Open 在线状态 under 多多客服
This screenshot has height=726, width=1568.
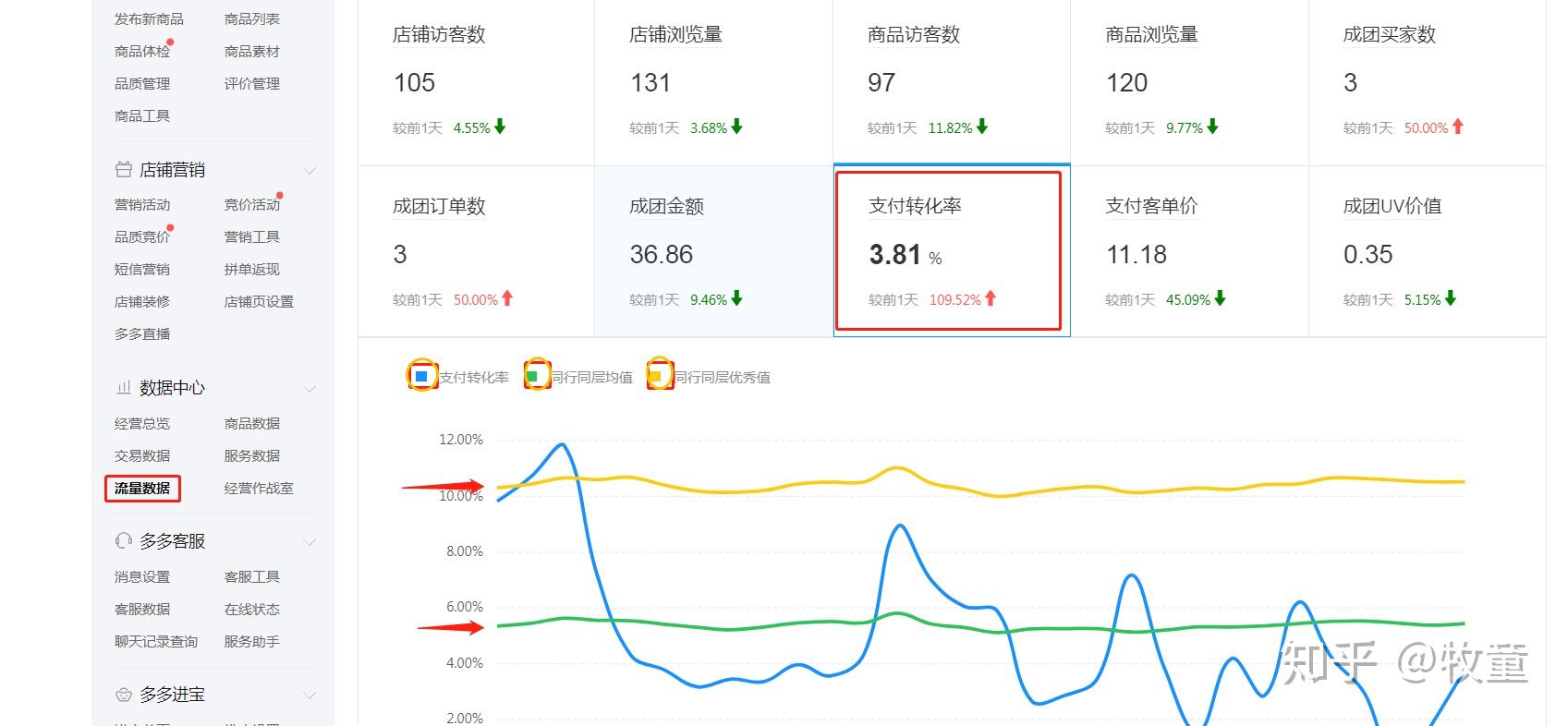(x=252, y=610)
